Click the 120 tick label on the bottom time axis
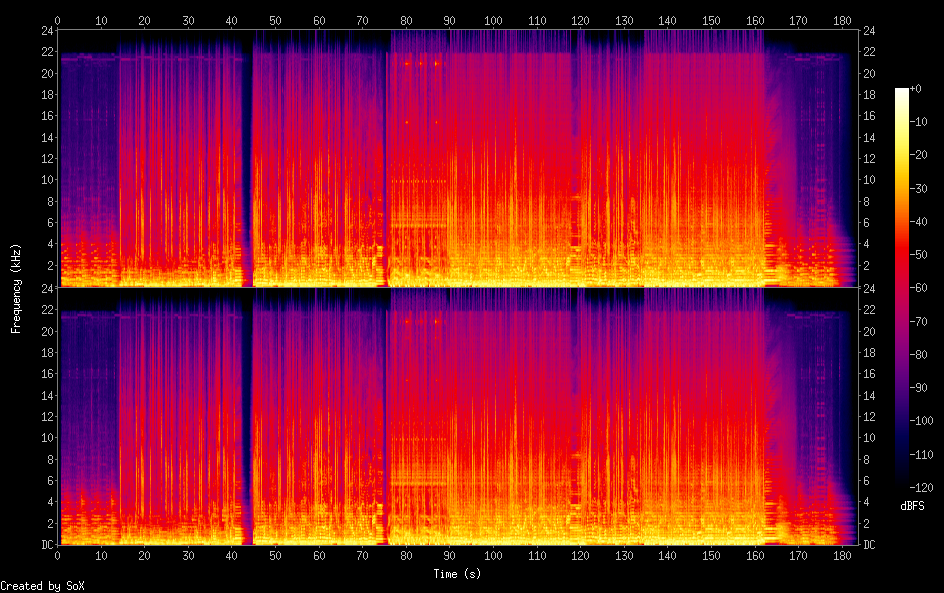Image resolution: width=944 pixels, height=593 pixels. pos(580,556)
